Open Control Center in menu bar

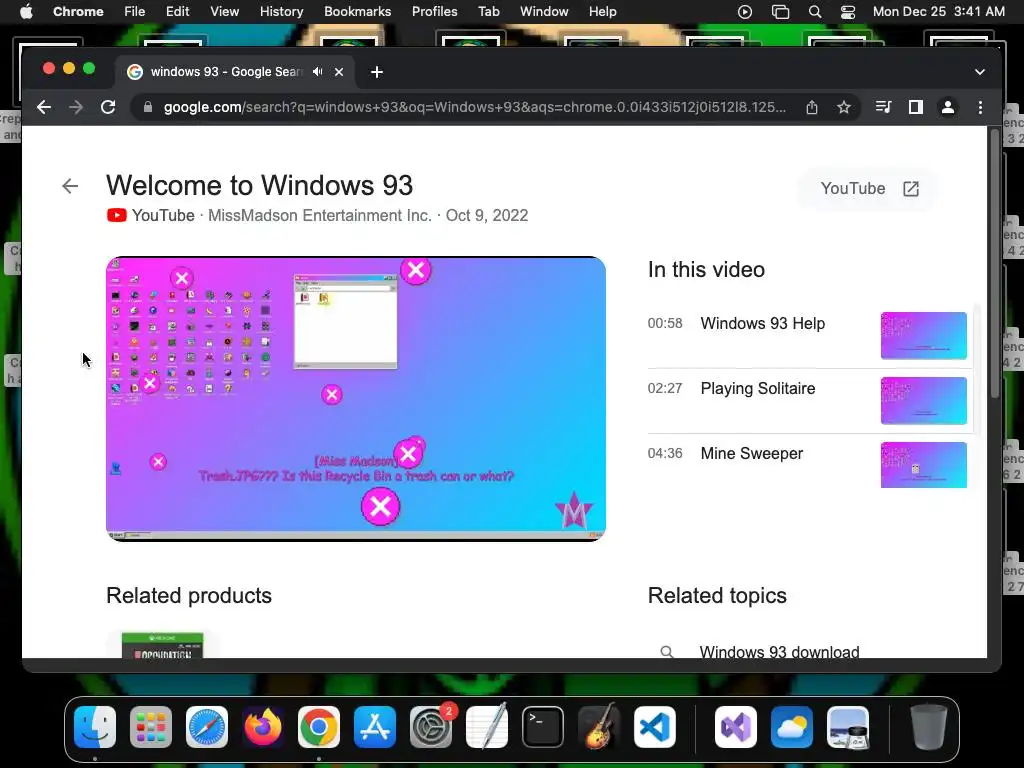[x=848, y=12]
